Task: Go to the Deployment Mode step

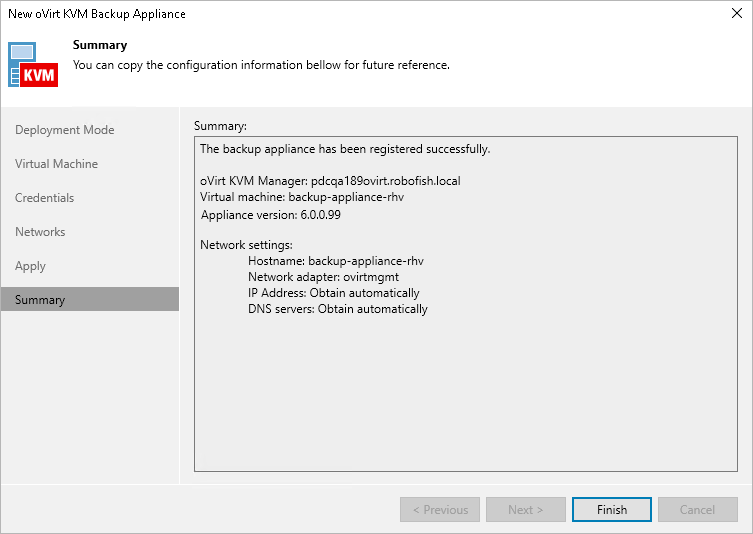Action: (x=65, y=130)
